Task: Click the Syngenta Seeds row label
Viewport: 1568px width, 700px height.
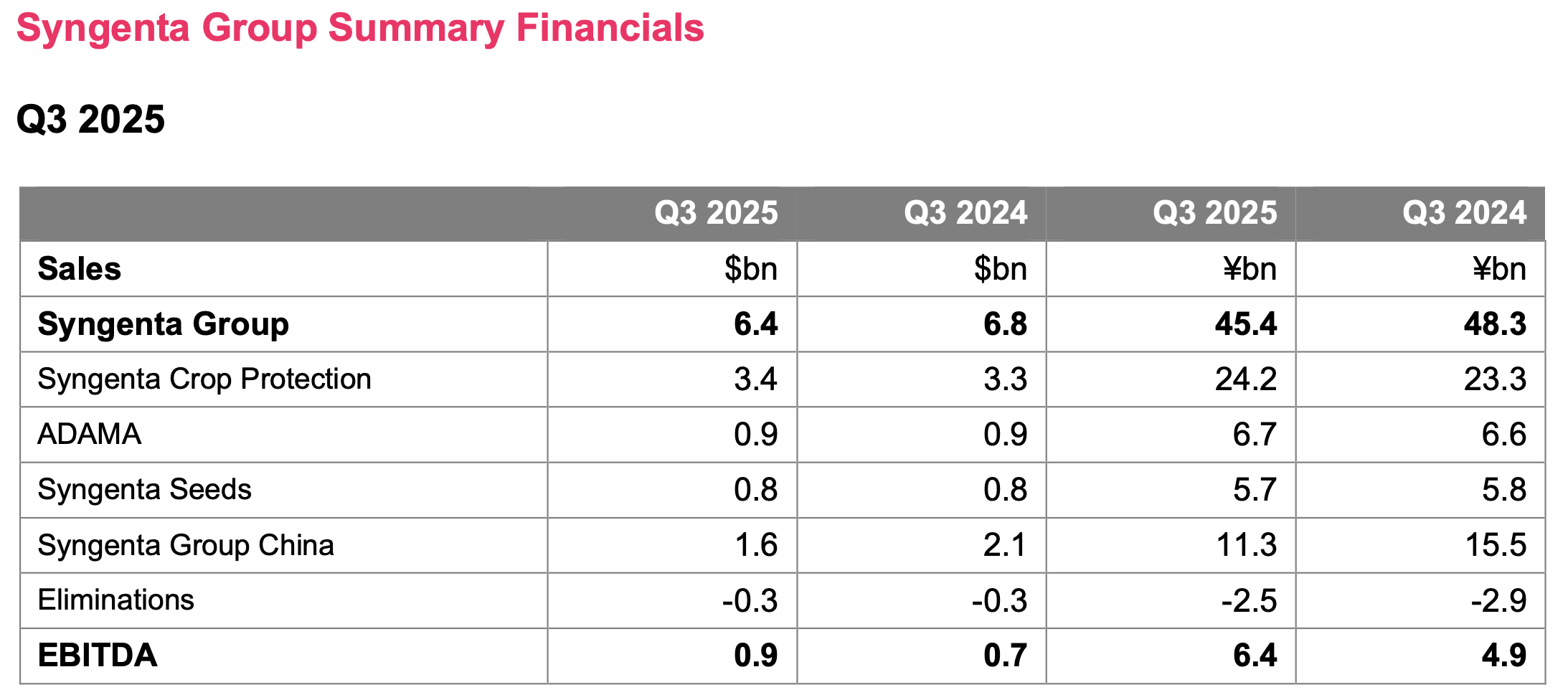Action: pyautogui.click(x=144, y=490)
